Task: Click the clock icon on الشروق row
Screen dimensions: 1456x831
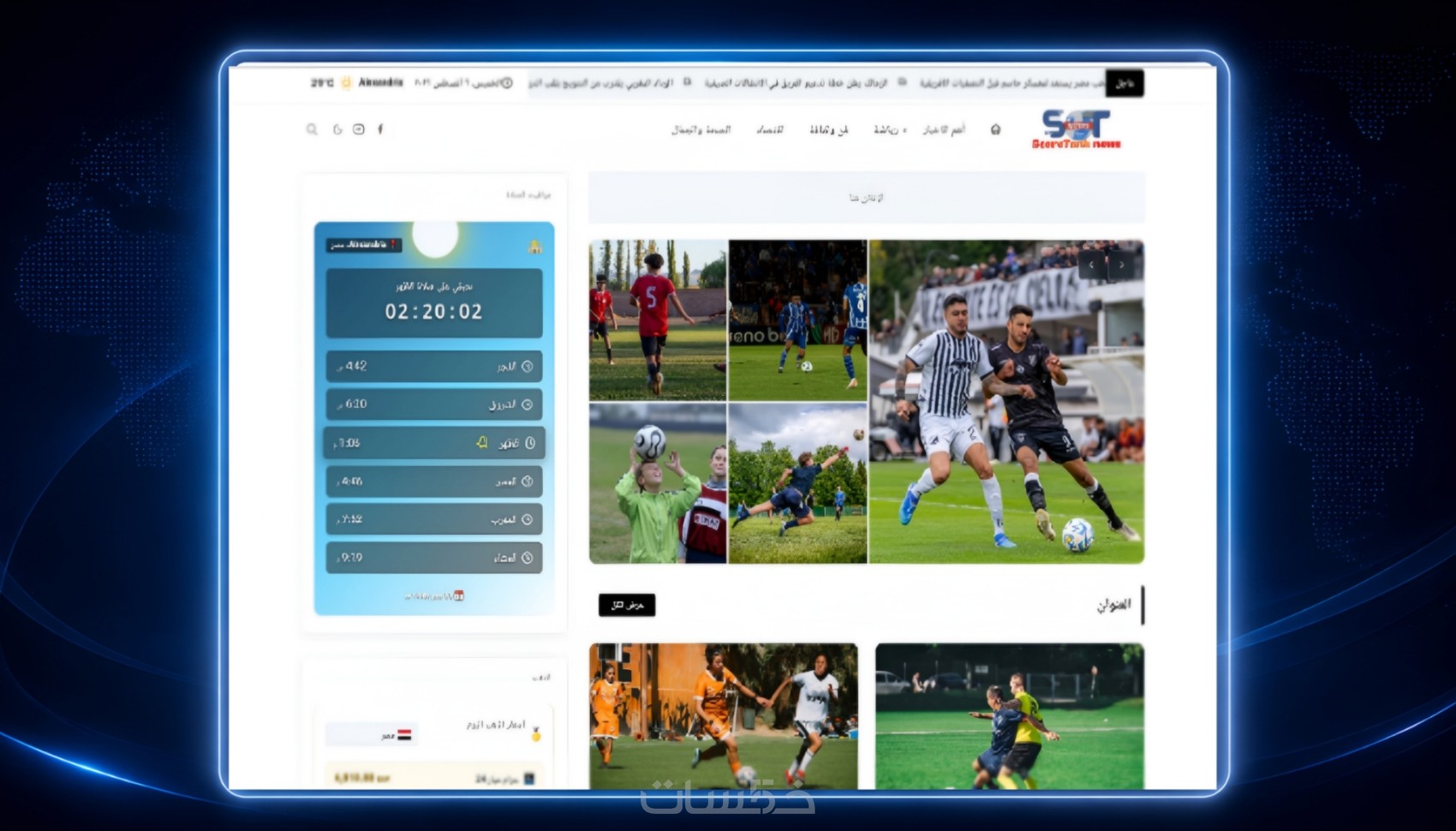Action: coord(528,404)
